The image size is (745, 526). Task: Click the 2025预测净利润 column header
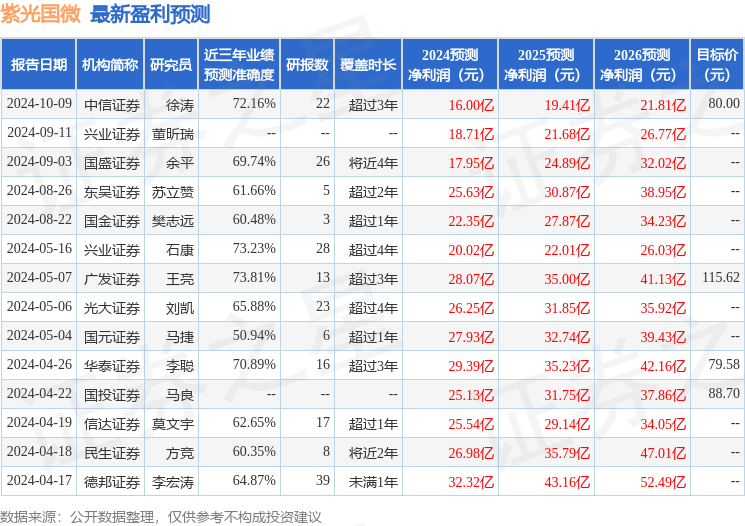coord(546,65)
